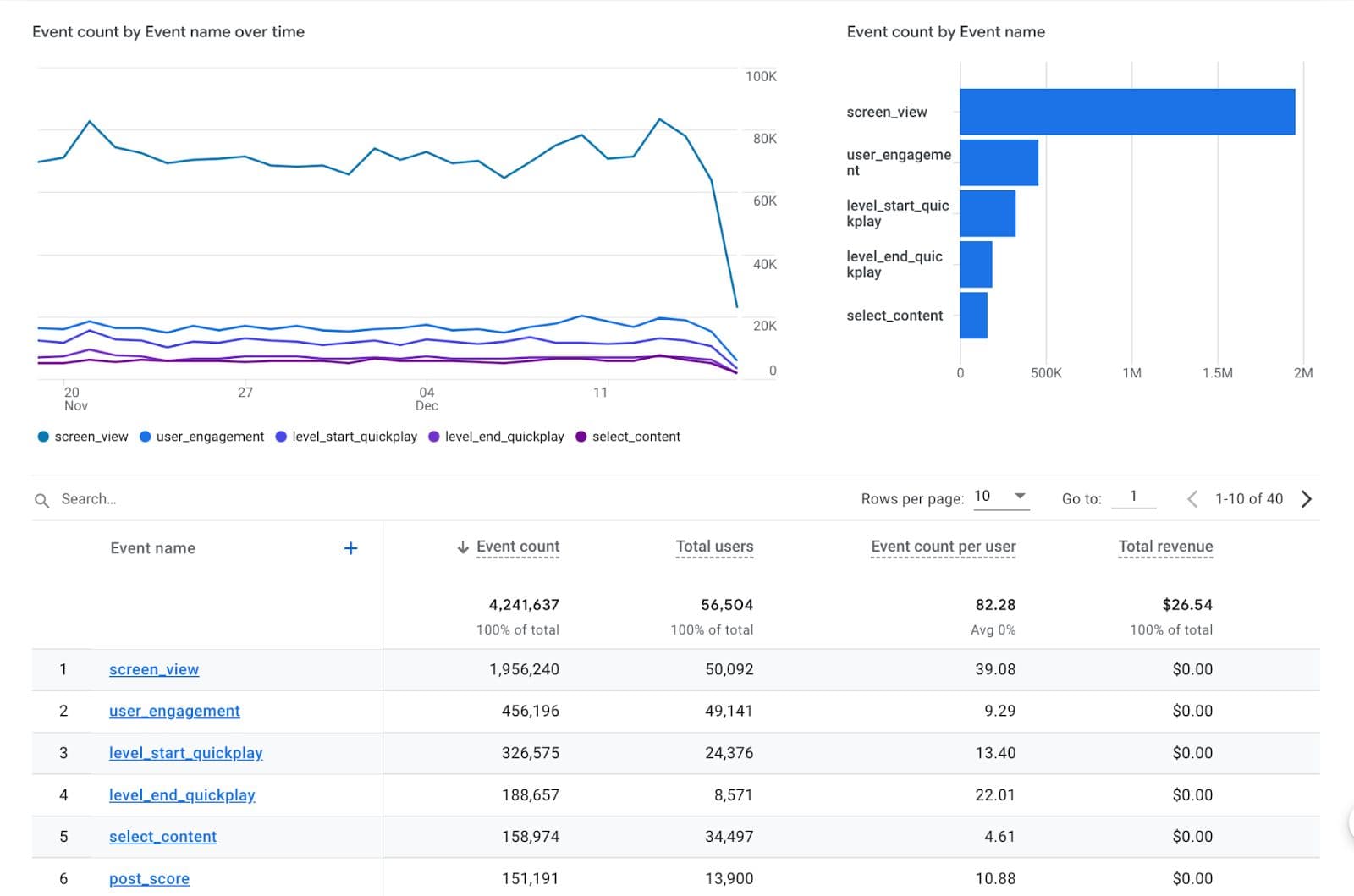Toggle the user_engagement series in the legend
The width and height of the screenshot is (1354, 896).
(202, 437)
